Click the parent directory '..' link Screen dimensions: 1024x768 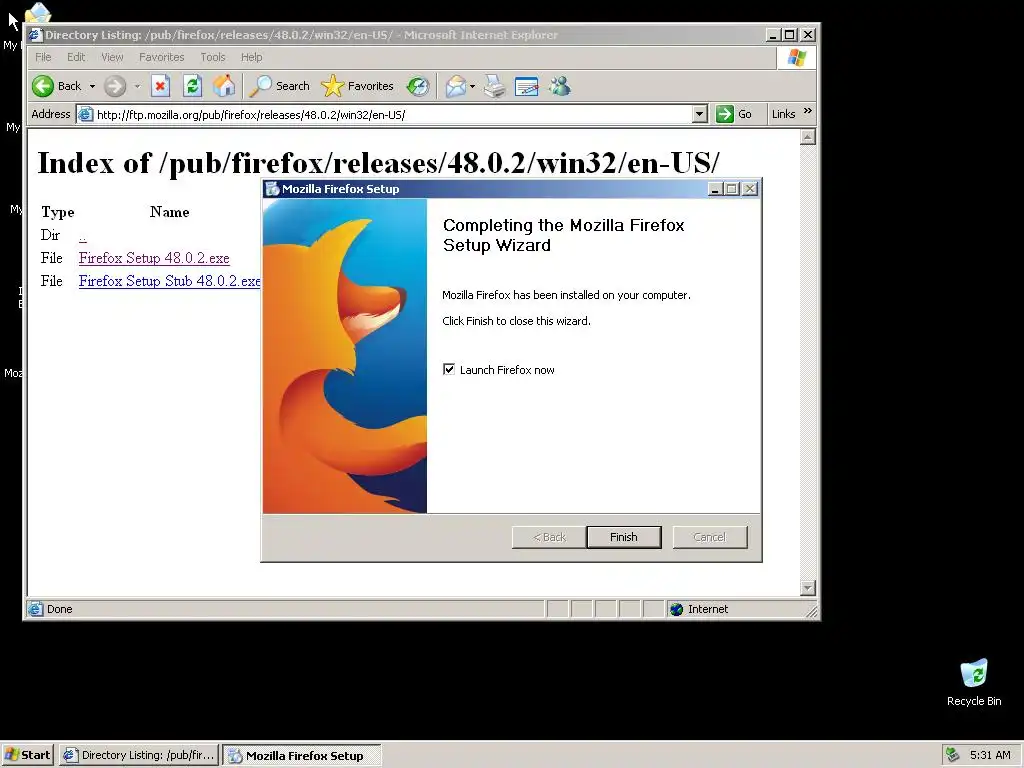tap(82, 236)
